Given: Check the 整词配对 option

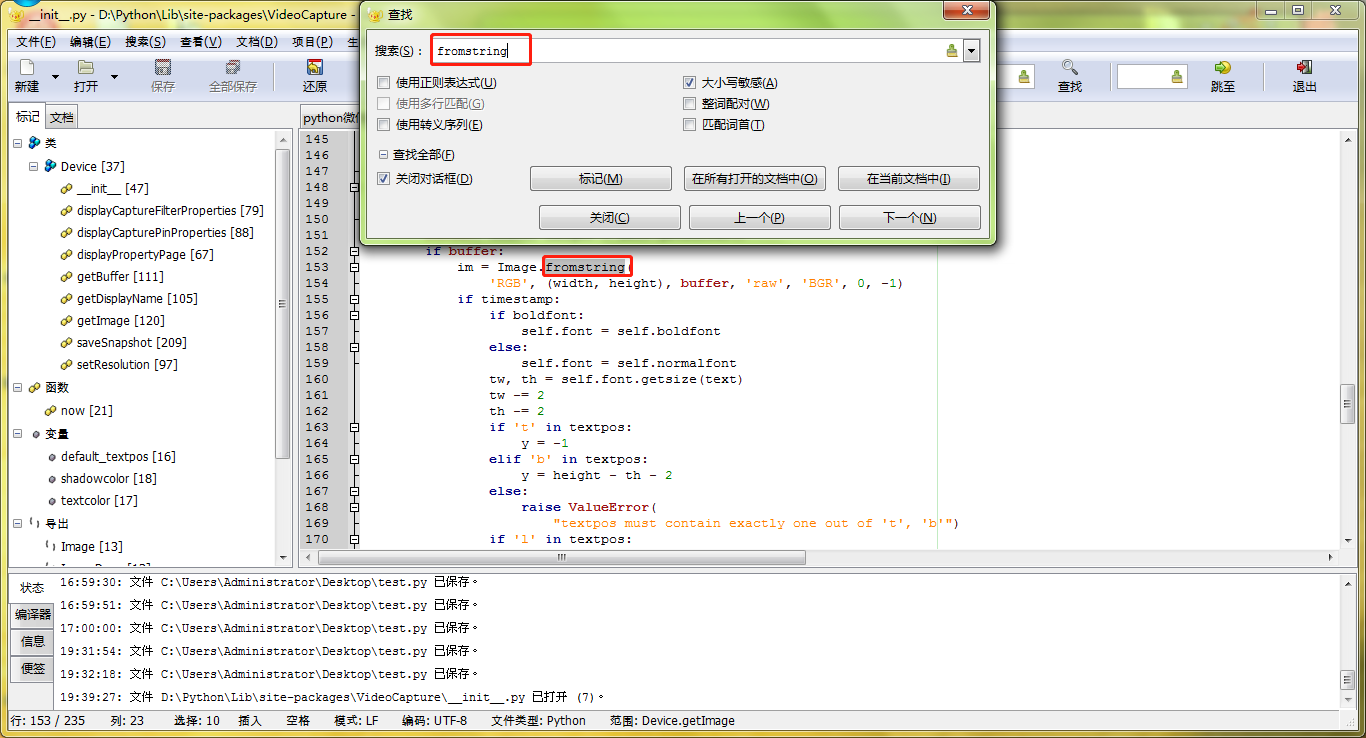Looking at the screenshot, I should tap(690, 104).
